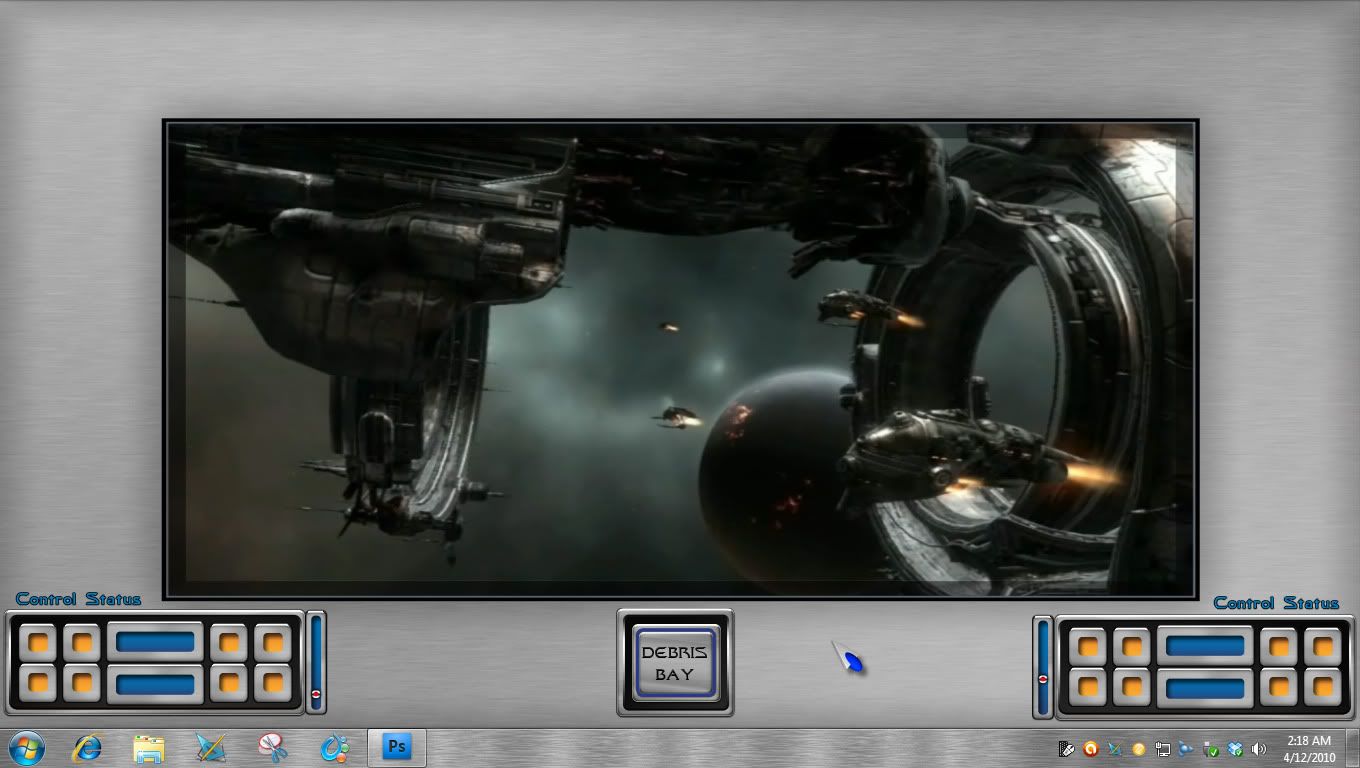Viewport: 1360px width, 768px height.
Task: Open the orange avast tray icon
Action: (x=1091, y=749)
